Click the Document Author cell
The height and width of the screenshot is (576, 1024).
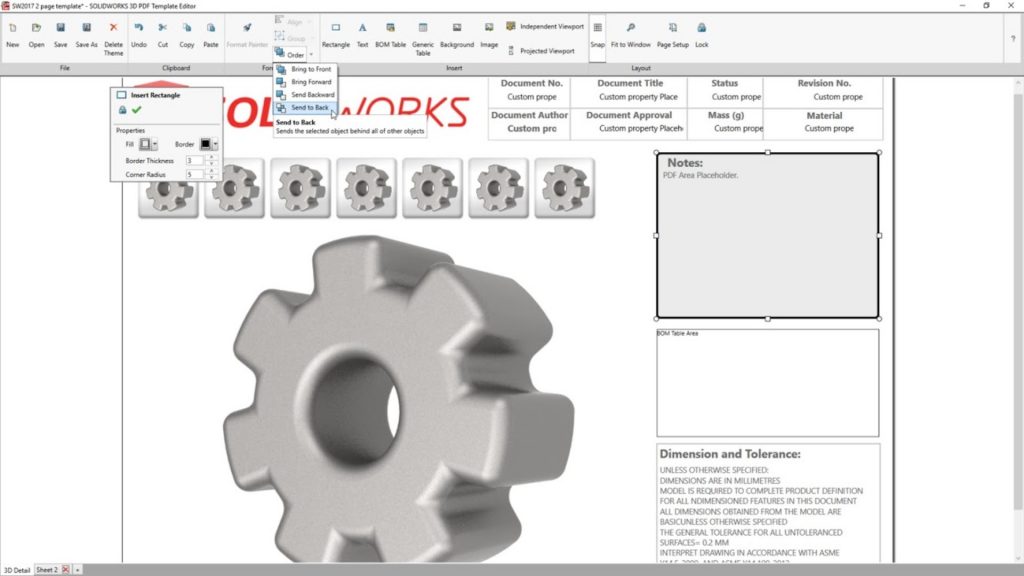529,115
